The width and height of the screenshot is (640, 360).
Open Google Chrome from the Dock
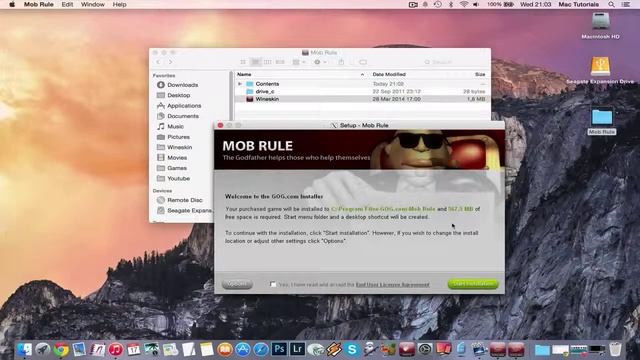pos(61,349)
